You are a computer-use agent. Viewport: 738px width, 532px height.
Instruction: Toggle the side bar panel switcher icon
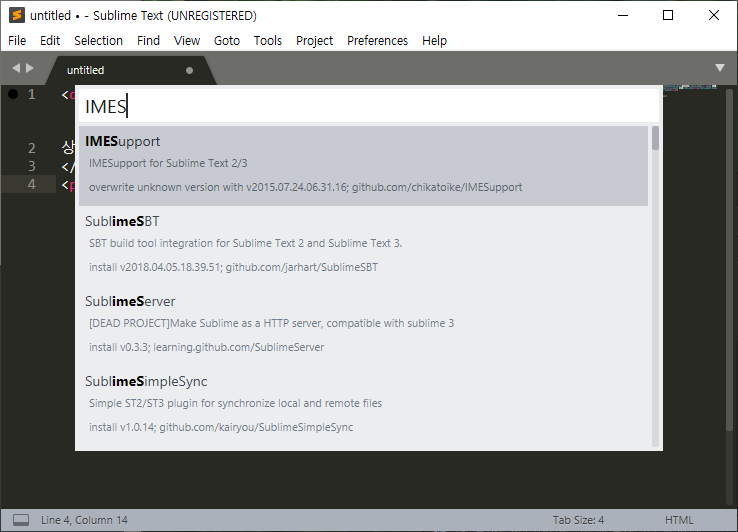pyautogui.click(x=21, y=520)
